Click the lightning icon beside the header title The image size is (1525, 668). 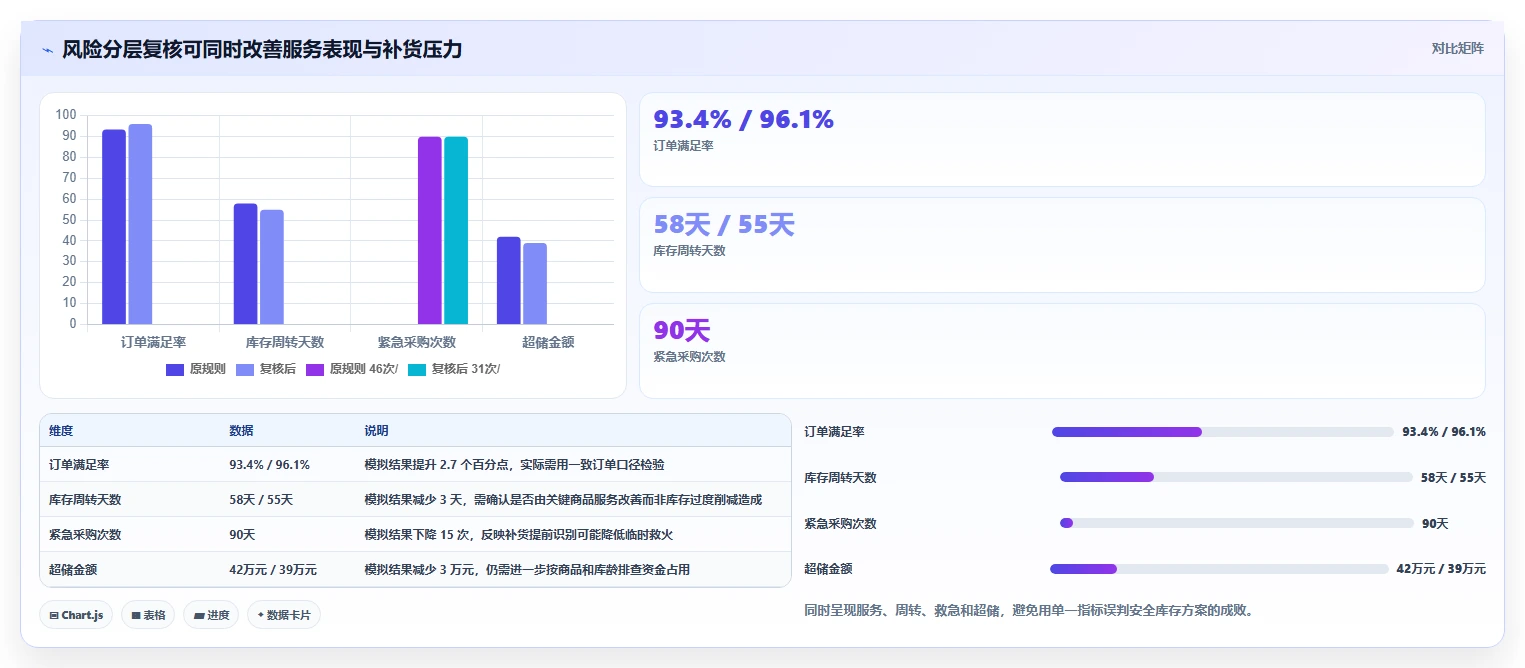[47, 50]
